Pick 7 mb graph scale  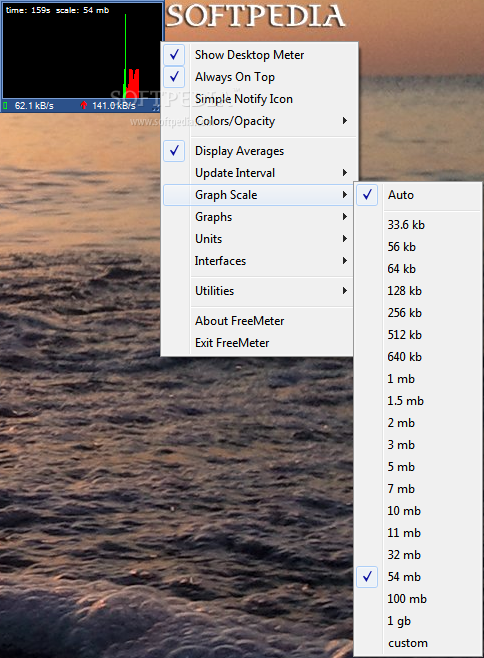(x=418, y=489)
